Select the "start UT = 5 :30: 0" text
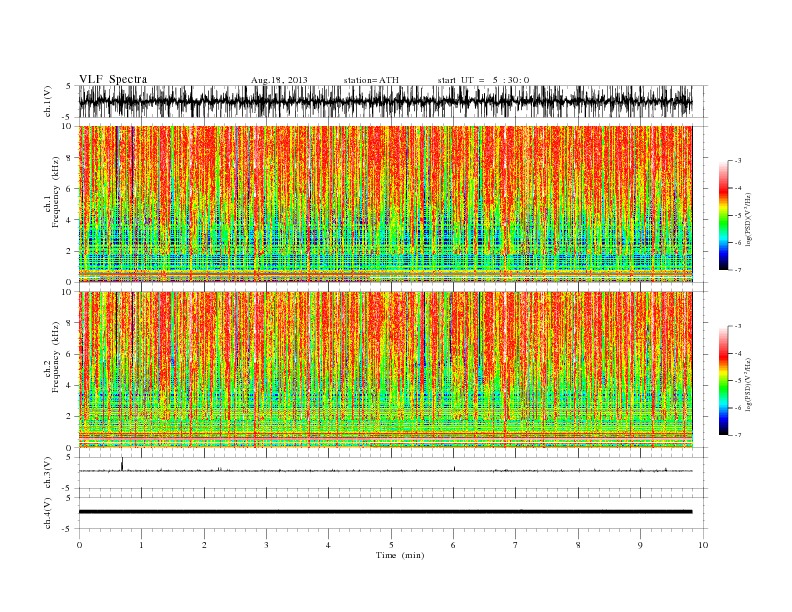Image resolution: width=792 pixels, height=612 pixels. click(x=483, y=80)
